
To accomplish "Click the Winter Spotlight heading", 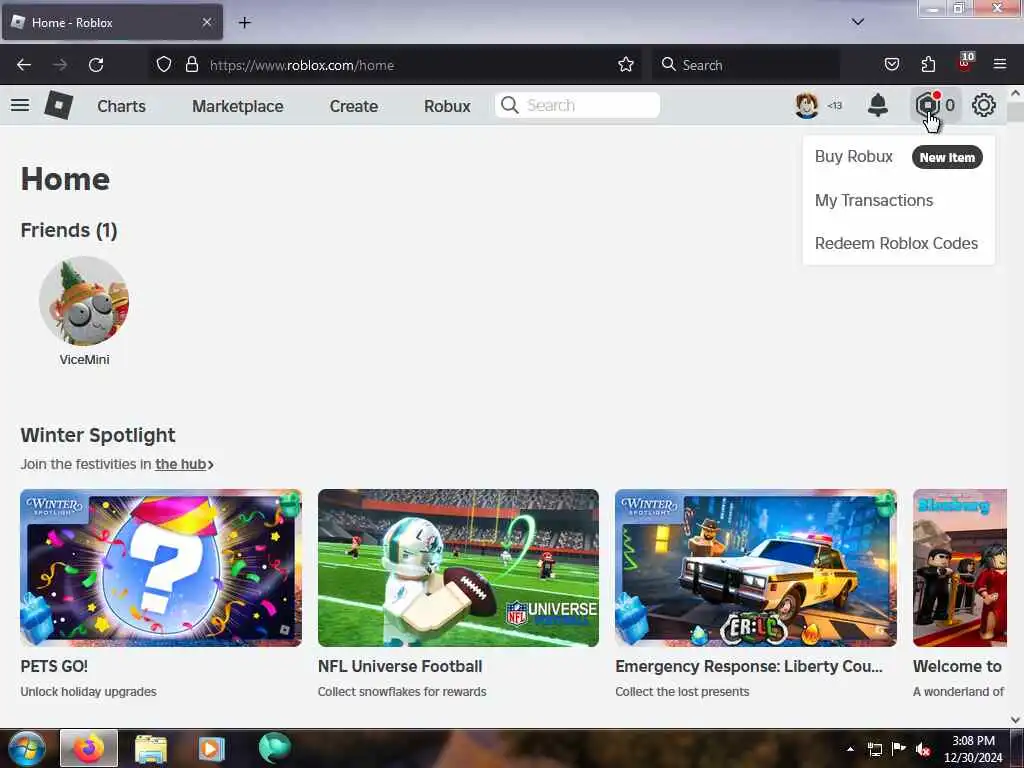I will [x=98, y=436].
